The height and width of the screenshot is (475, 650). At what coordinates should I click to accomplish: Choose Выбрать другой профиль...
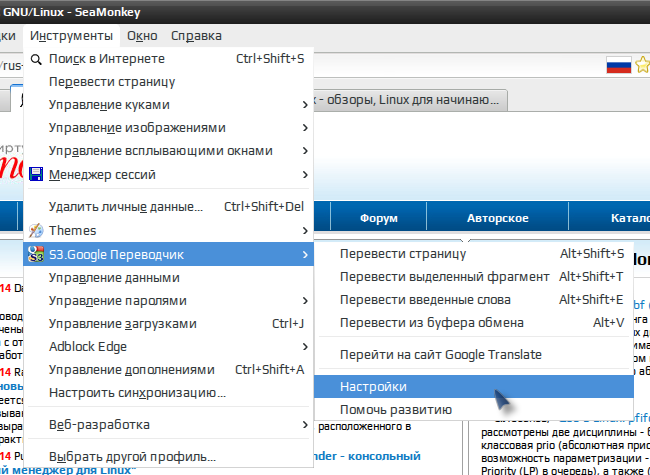168,457
